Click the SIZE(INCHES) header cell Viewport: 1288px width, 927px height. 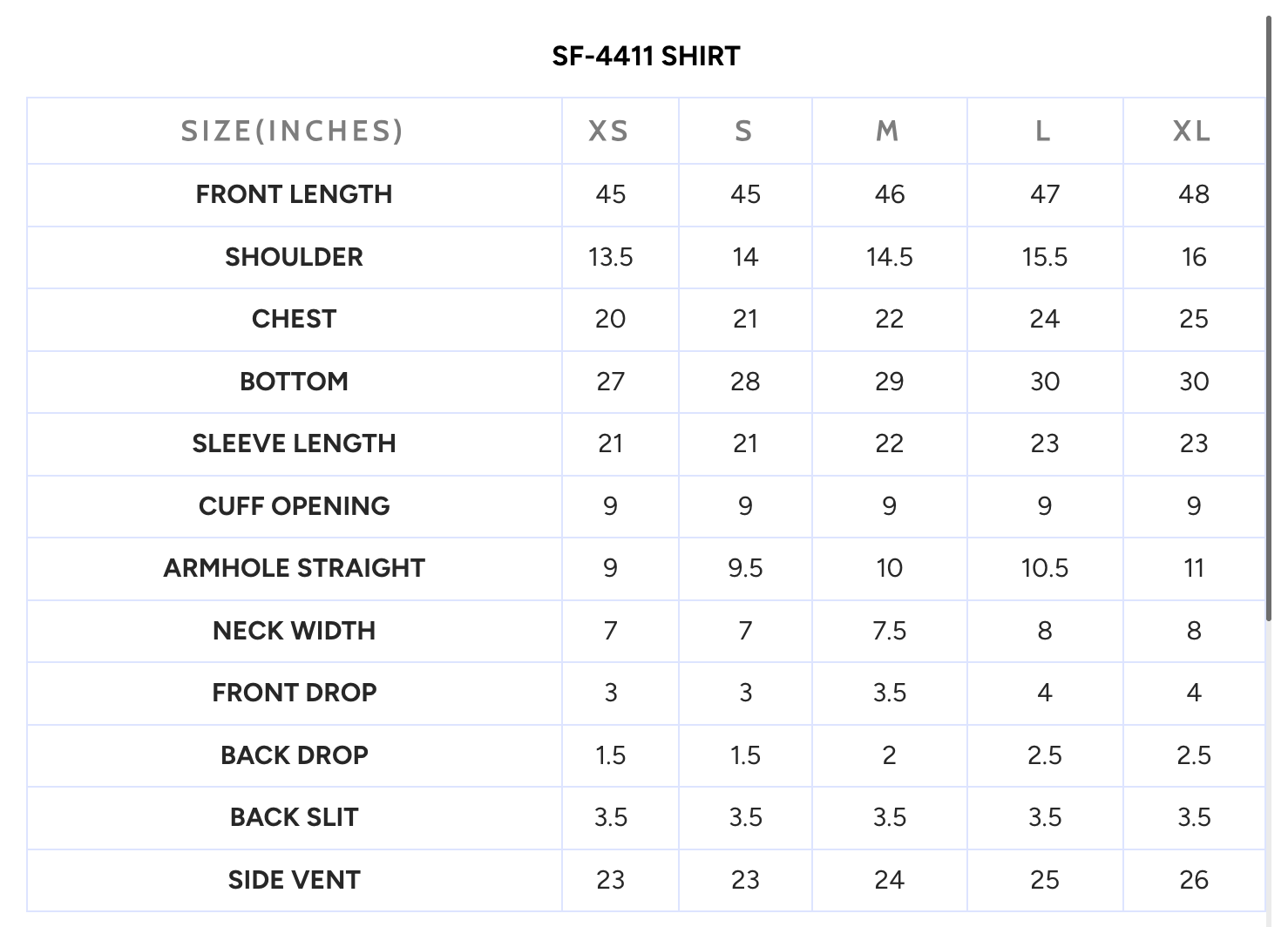point(293,132)
